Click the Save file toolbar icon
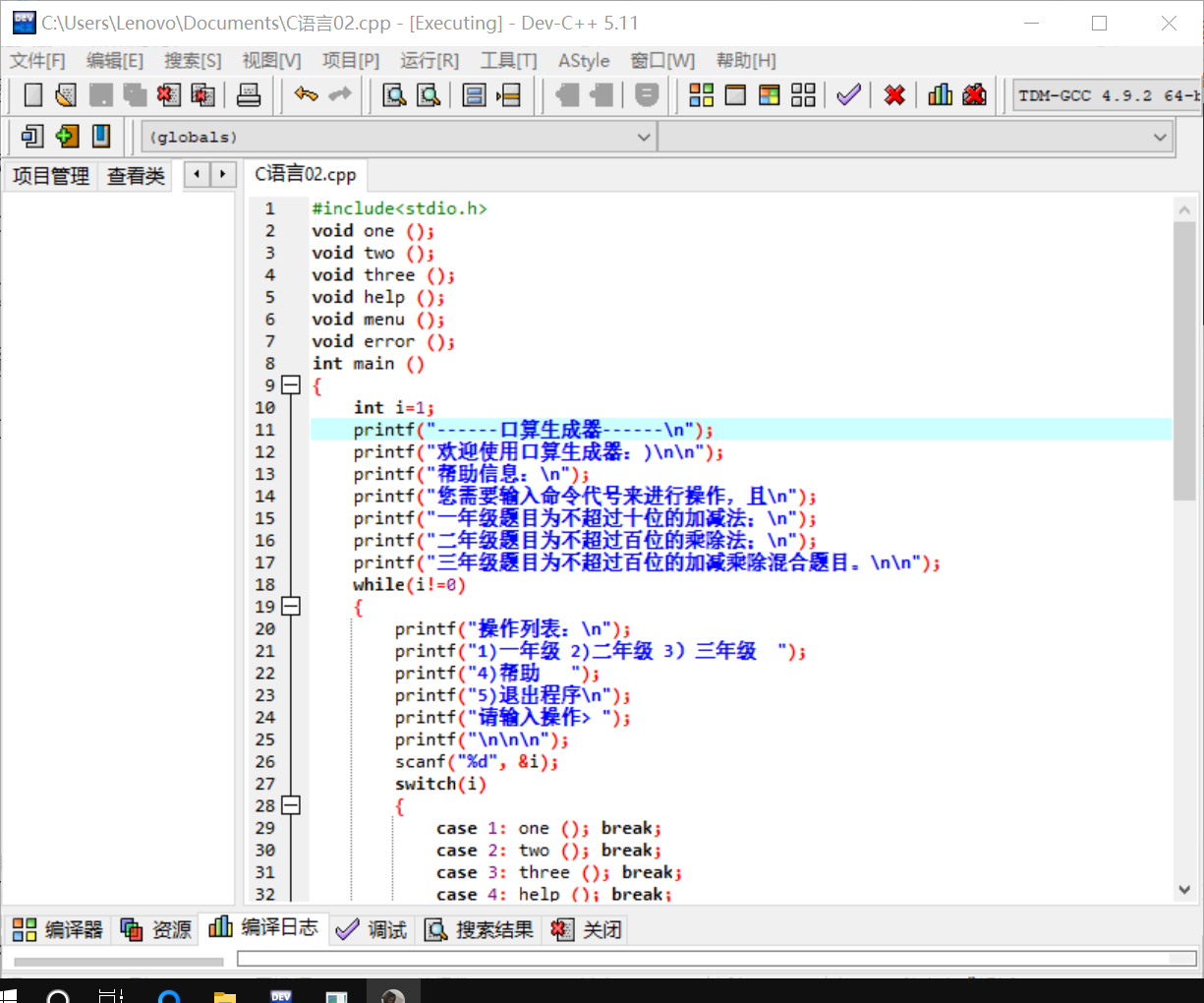1204x1003 pixels. [x=100, y=94]
